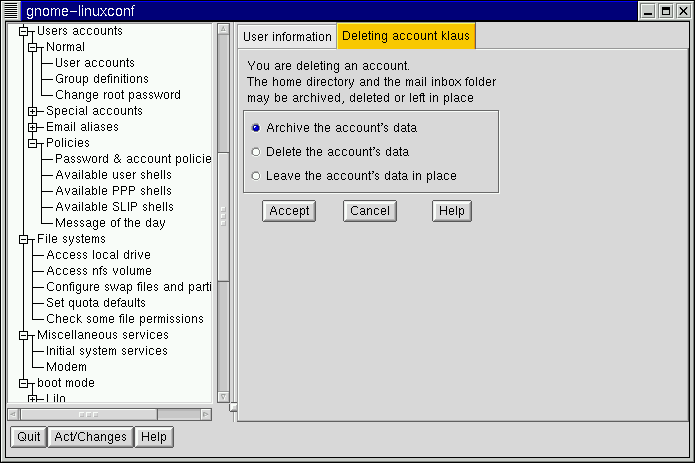Switch to the User information tab

[287, 37]
